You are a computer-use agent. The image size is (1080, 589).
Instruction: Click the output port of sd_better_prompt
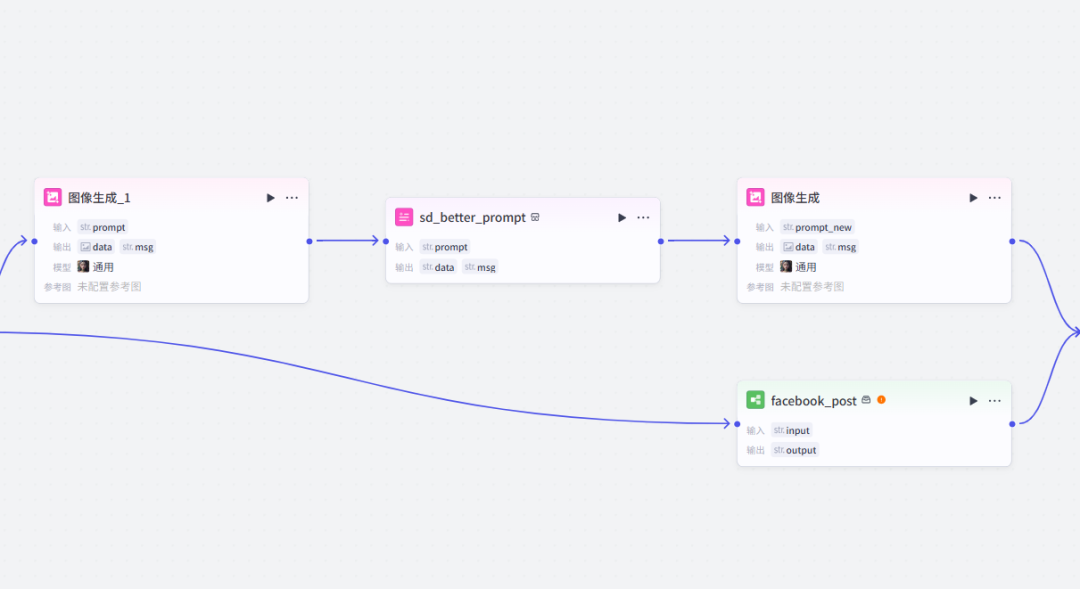click(x=661, y=241)
